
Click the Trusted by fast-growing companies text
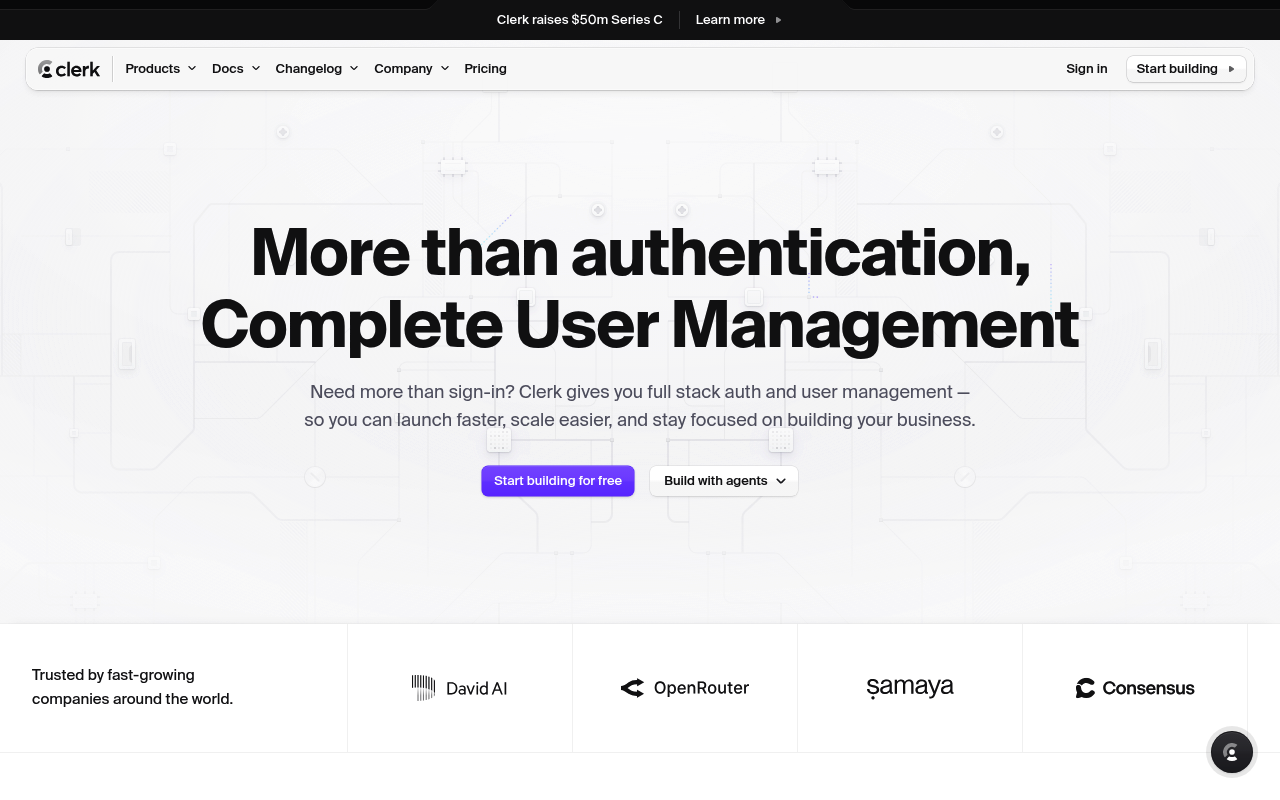tap(132, 687)
